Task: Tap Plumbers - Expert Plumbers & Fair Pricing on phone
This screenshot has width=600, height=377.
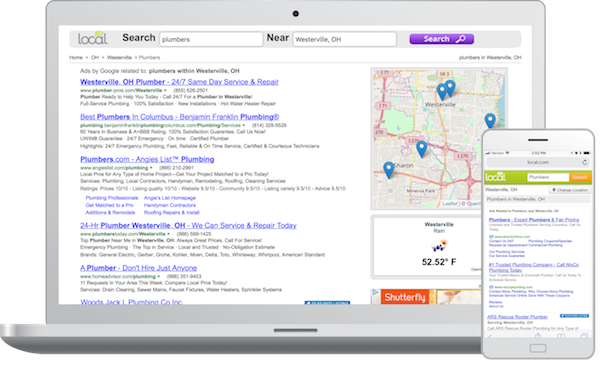Action: 534,220
